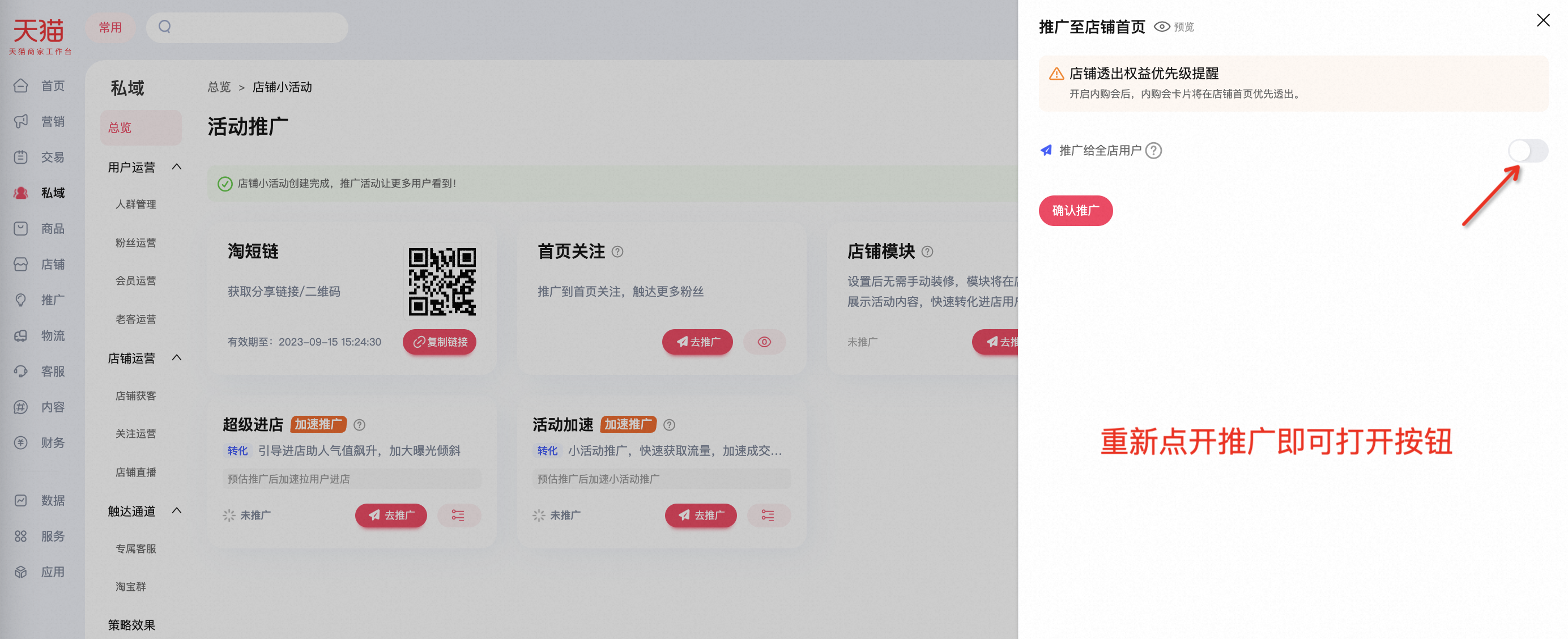Click the 加速推广 tag on 活动加速
This screenshot has height=639, width=1568.
click(628, 424)
